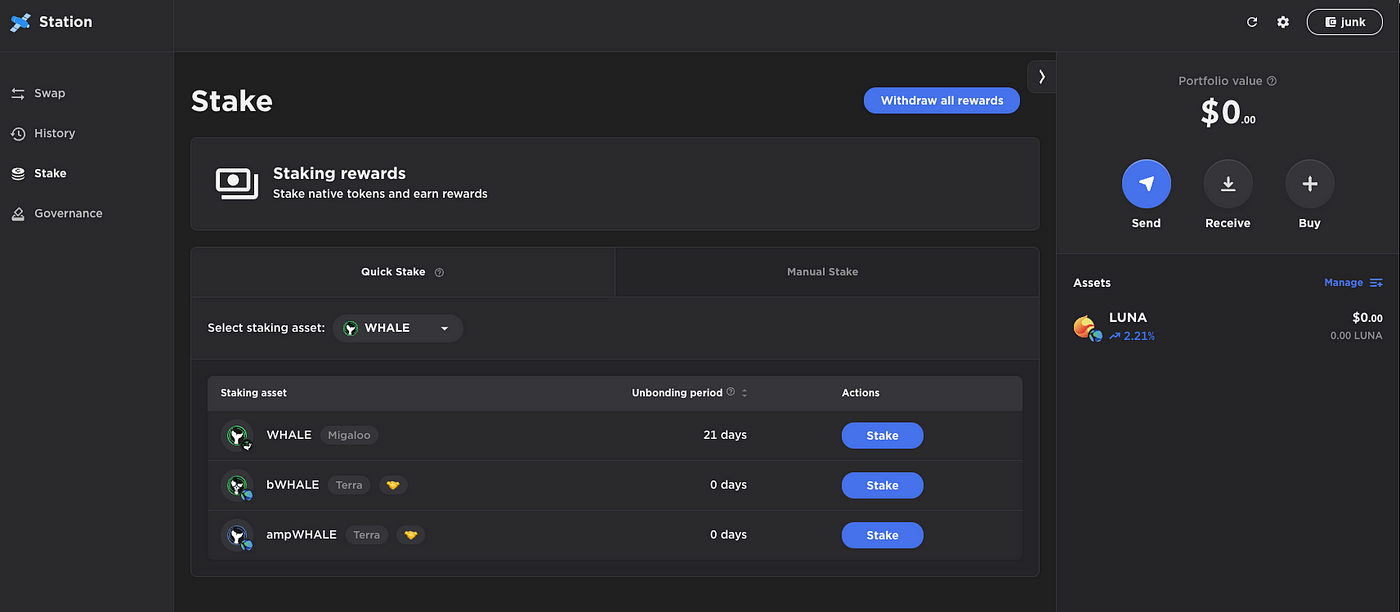Select the LUNA asset name

[1128, 317]
